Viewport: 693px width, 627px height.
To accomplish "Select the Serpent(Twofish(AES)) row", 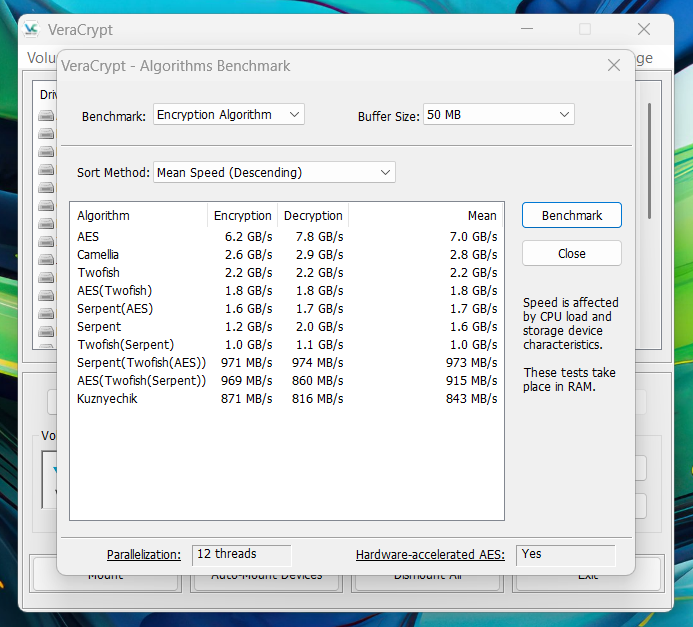I will pyautogui.click(x=287, y=363).
